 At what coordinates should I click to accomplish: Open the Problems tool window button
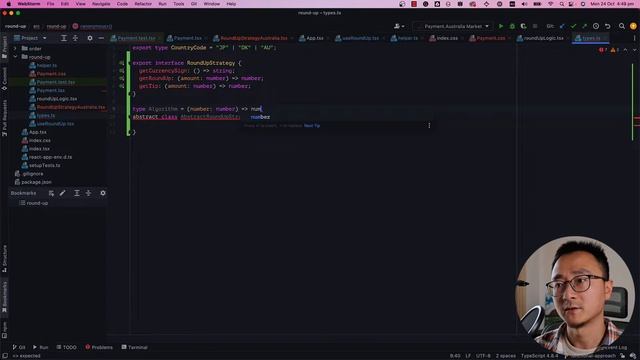click(99, 347)
